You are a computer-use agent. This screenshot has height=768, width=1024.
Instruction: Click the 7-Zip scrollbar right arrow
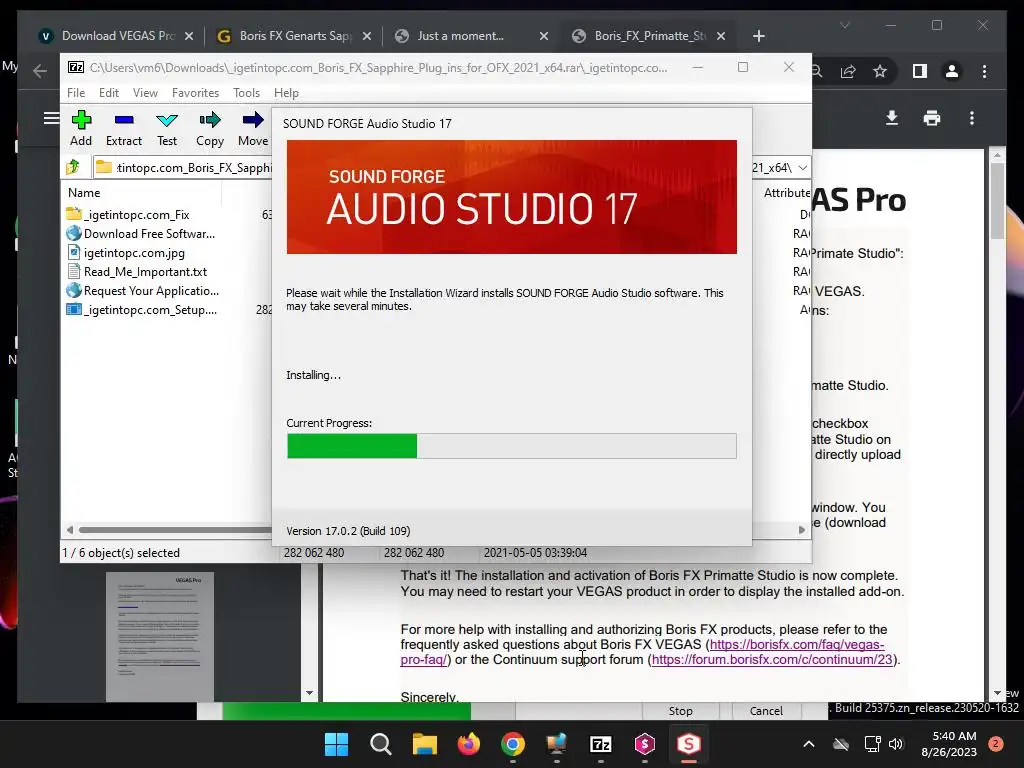coord(802,530)
